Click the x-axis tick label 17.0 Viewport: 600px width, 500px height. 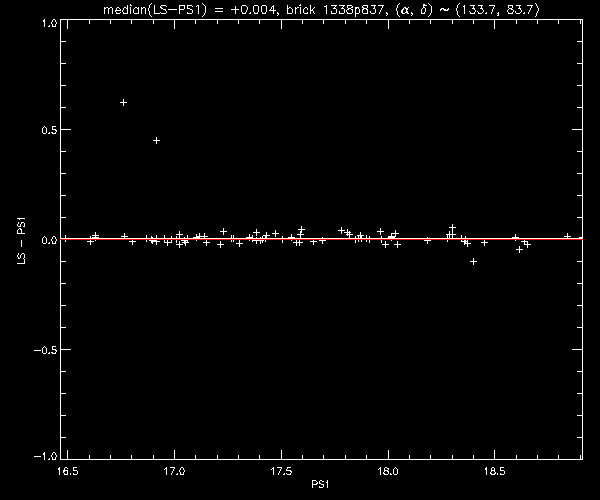click(174, 471)
